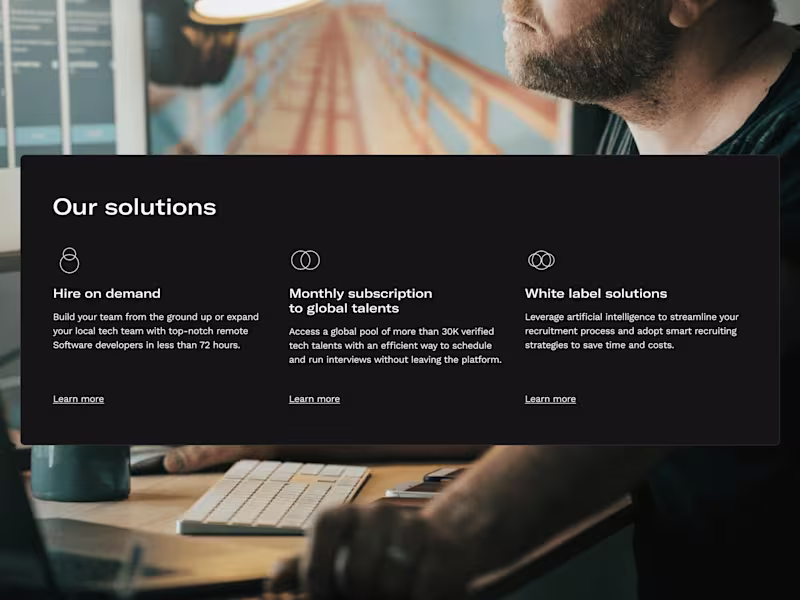The image size is (800, 600).
Task: Click the description text about 72 hours hiring
Action: [x=156, y=331]
